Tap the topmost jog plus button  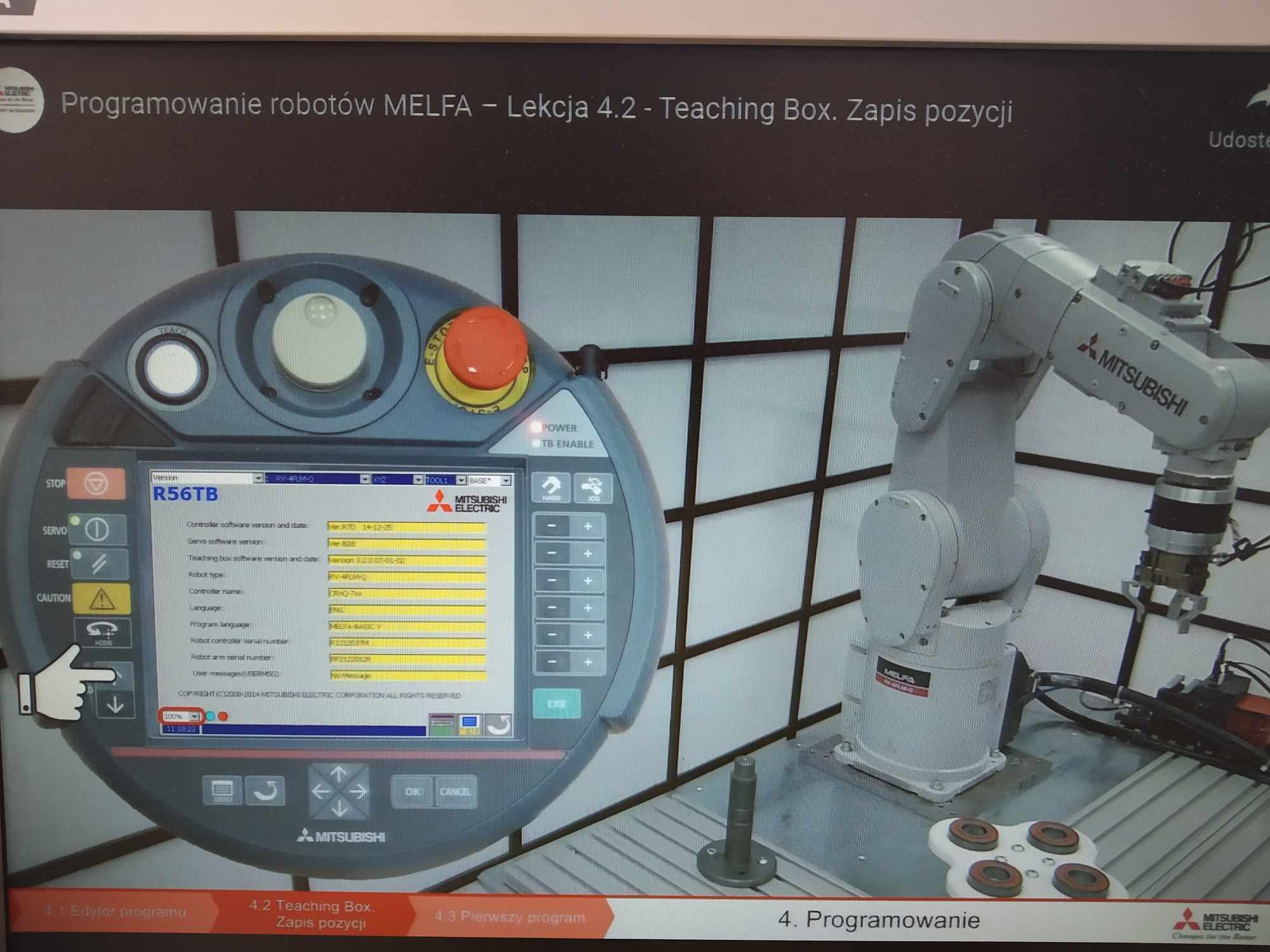[x=588, y=527]
